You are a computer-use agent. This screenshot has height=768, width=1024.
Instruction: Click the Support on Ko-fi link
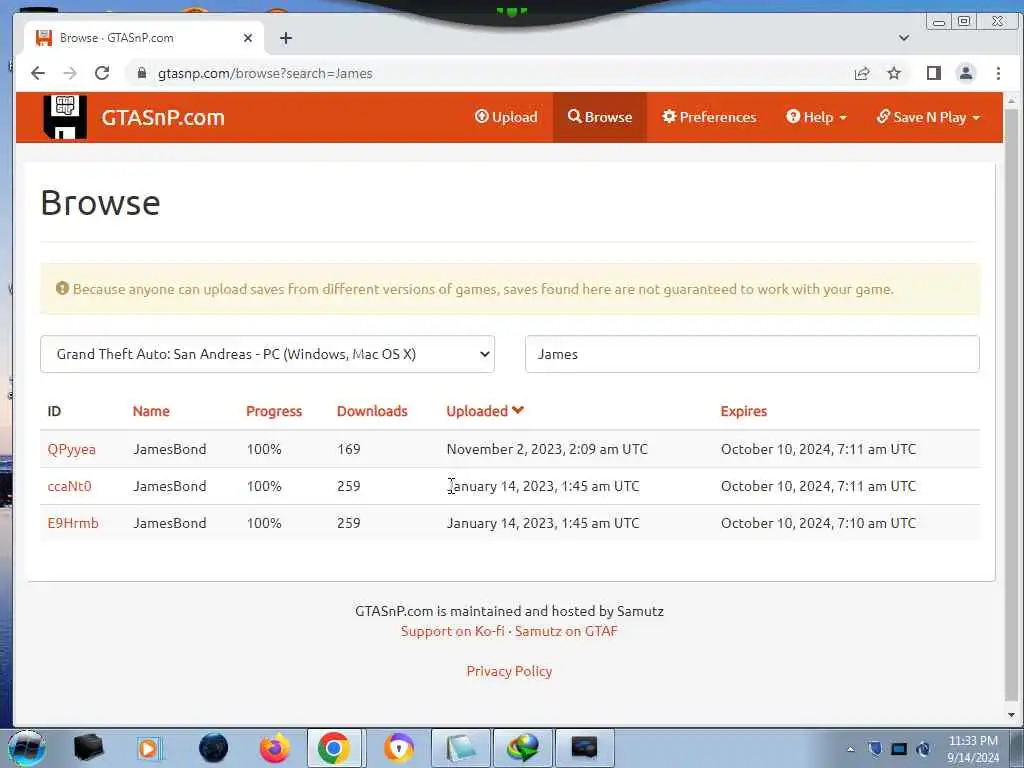pyautogui.click(x=452, y=631)
